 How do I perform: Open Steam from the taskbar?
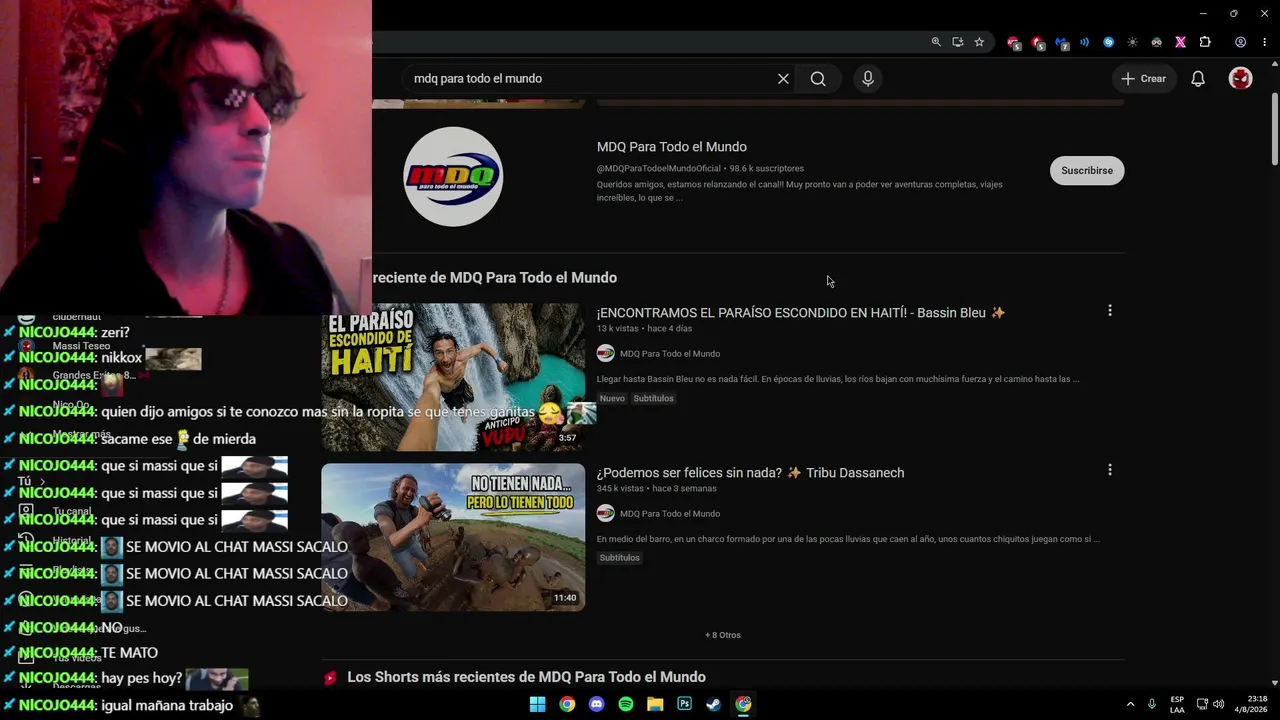coord(713,704)
